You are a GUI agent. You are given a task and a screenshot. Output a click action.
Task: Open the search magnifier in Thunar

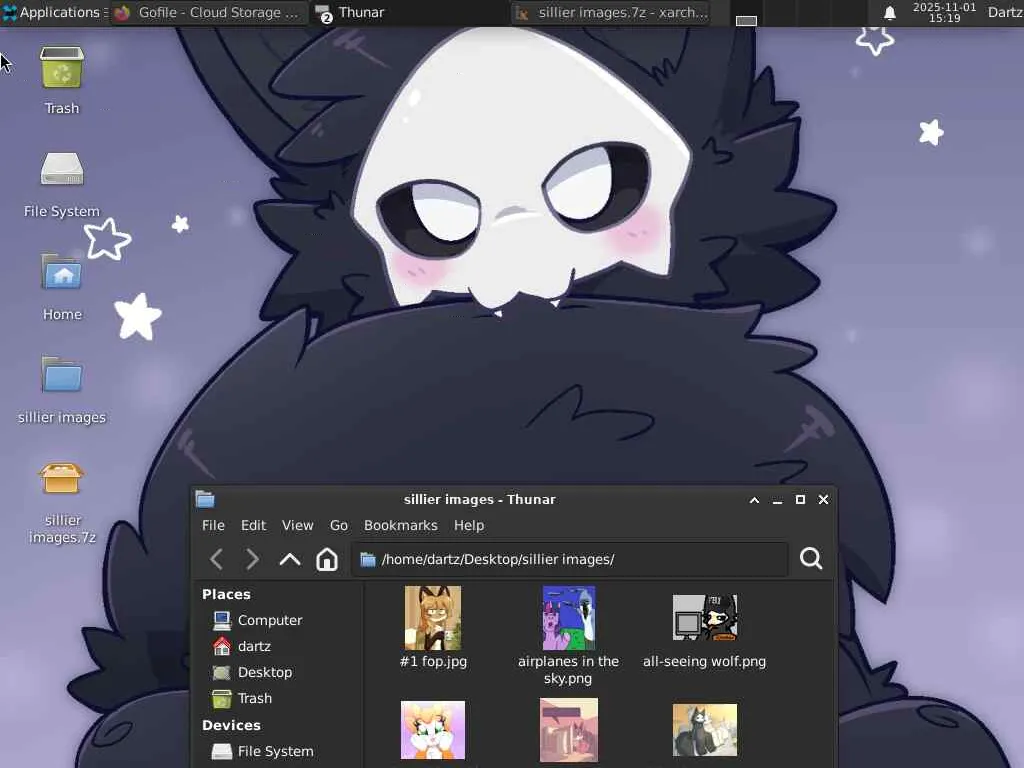point(810,558)
